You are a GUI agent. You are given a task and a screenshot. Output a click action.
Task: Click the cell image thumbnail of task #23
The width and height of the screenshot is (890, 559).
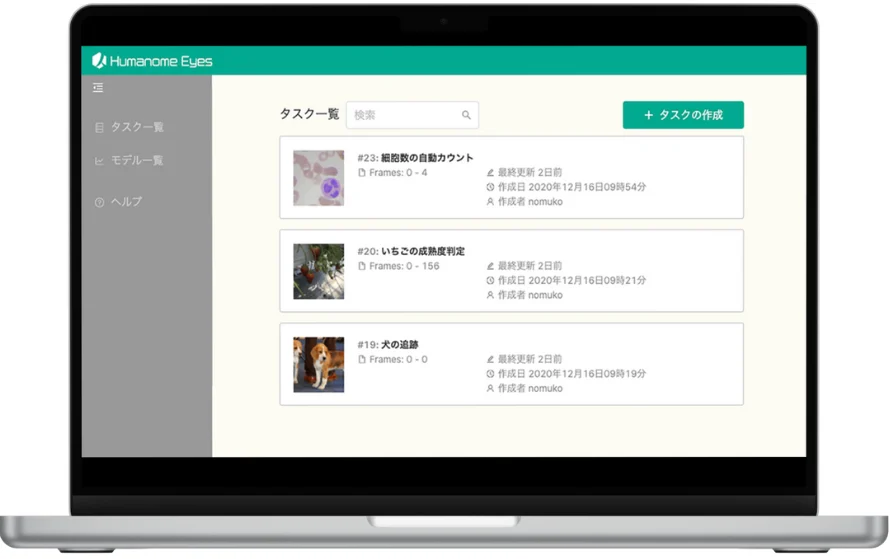pyautogui.click(x=318, y=178)
